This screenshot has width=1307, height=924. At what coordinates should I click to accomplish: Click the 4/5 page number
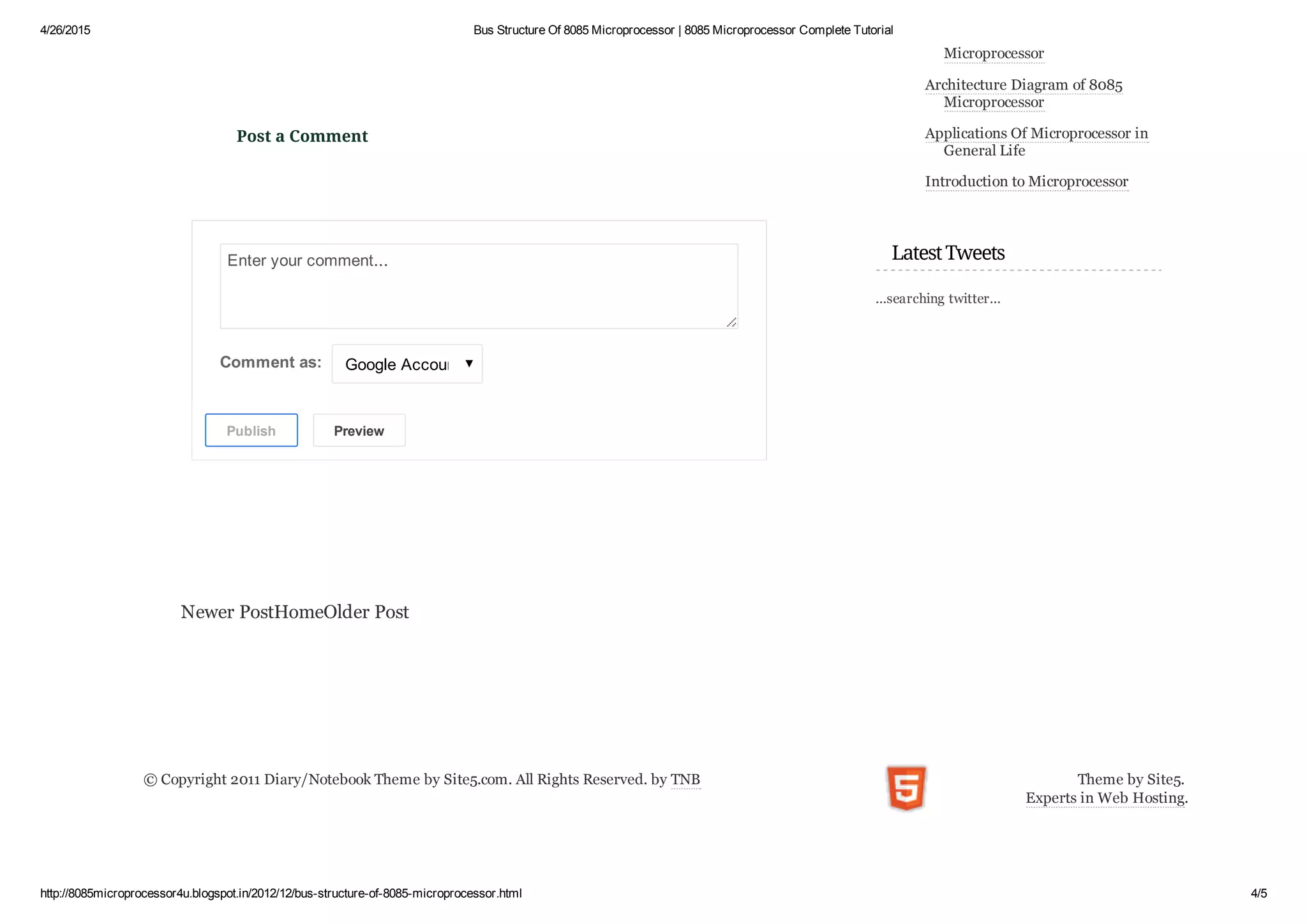click(1258, 893)
